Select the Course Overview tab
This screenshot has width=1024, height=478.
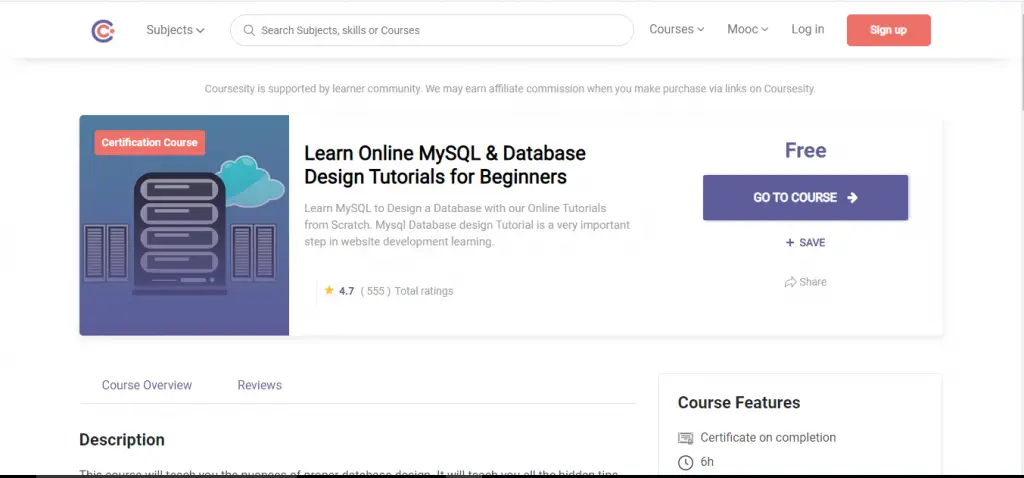[147, 385]
